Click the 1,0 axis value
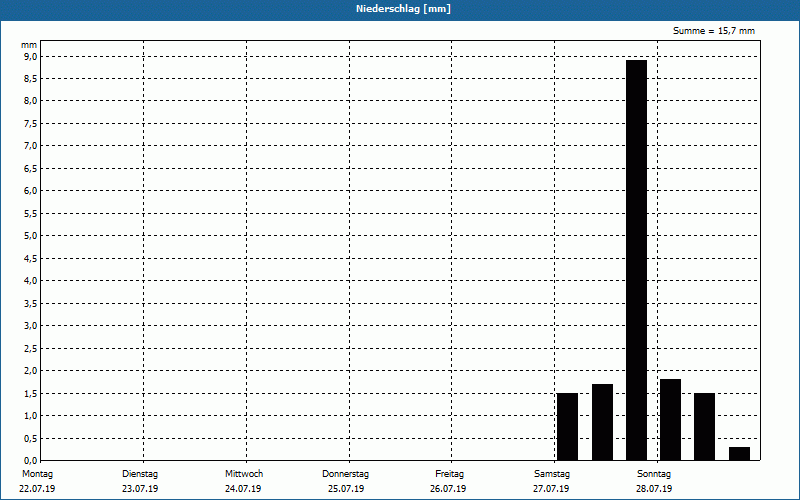 (x=31, y=416)
